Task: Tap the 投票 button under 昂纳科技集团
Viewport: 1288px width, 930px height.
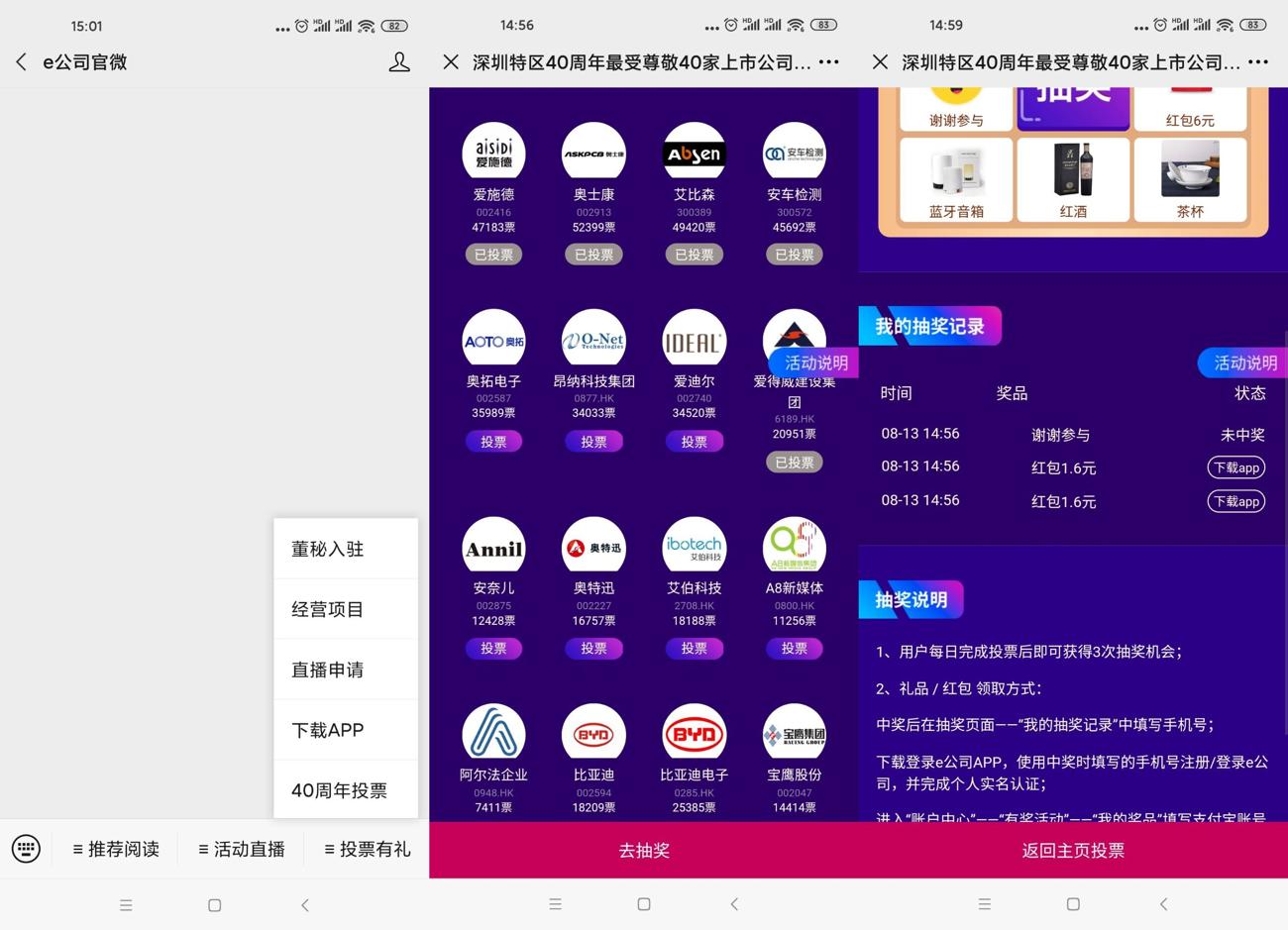Action: [593, 441]
